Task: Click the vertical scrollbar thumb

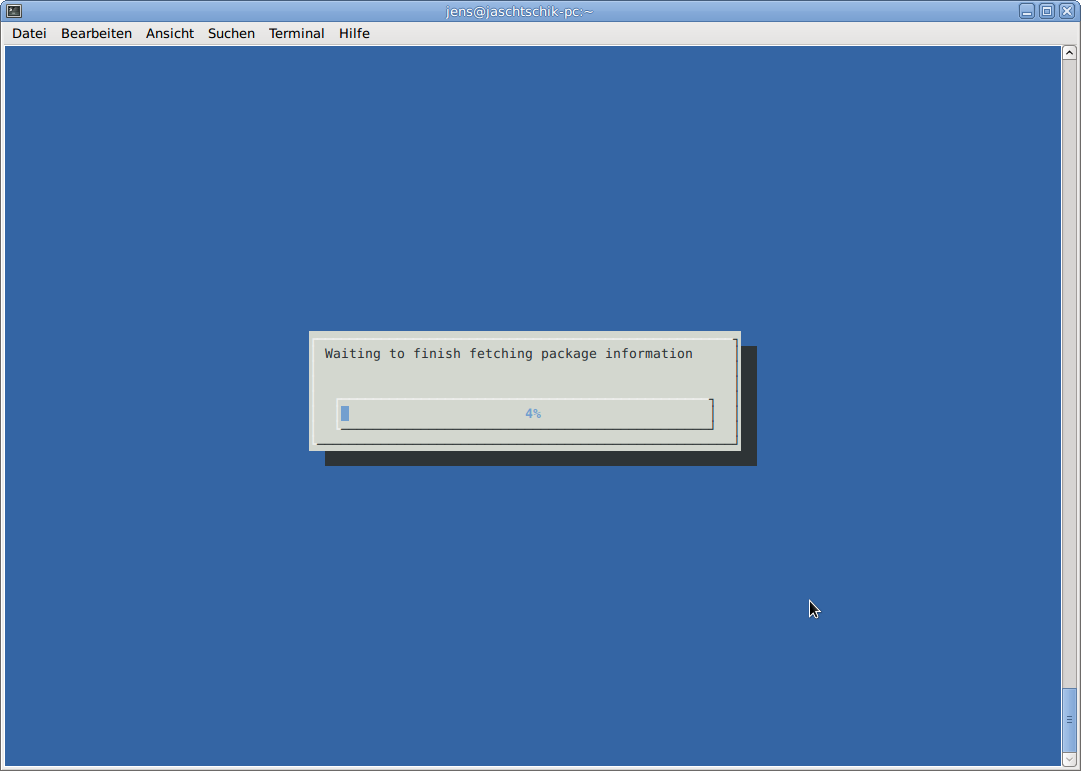Action: [1069, 719]
